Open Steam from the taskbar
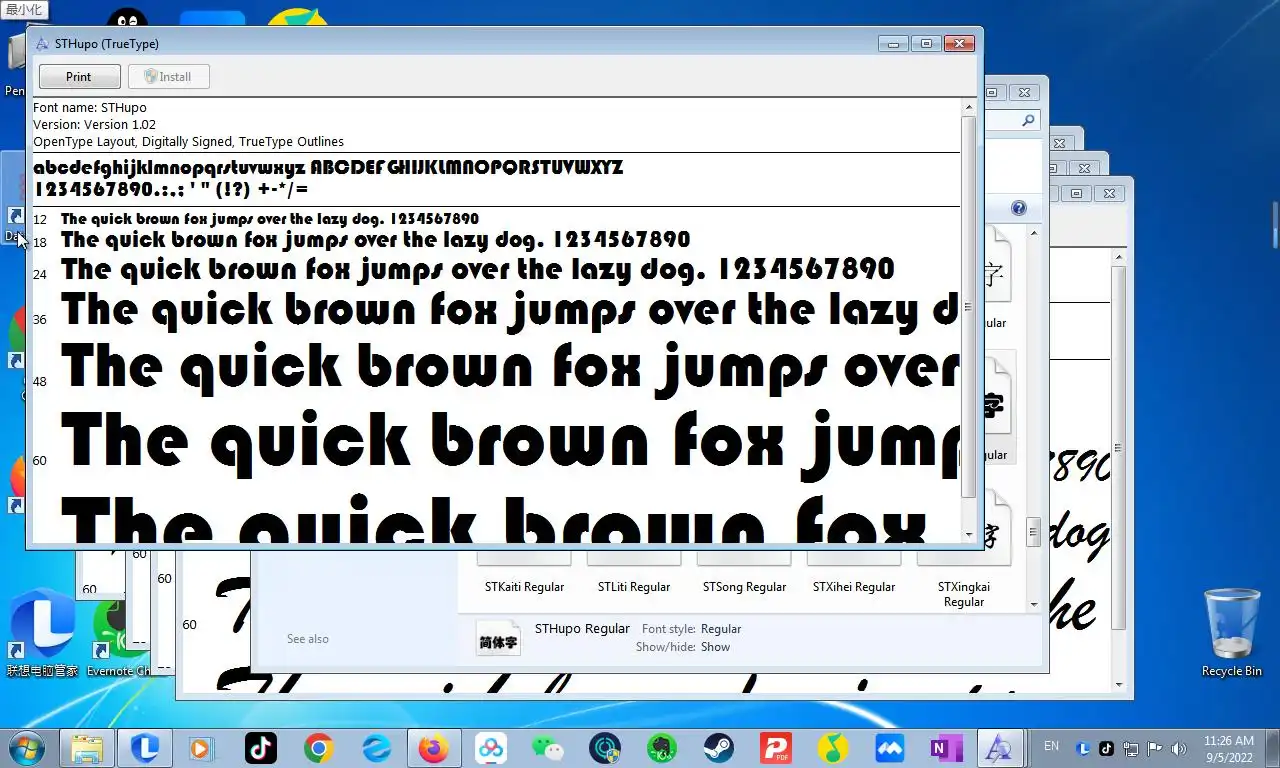Viewport: 1280px width, 768px height. pyautogui.click(x=719, y=748)
